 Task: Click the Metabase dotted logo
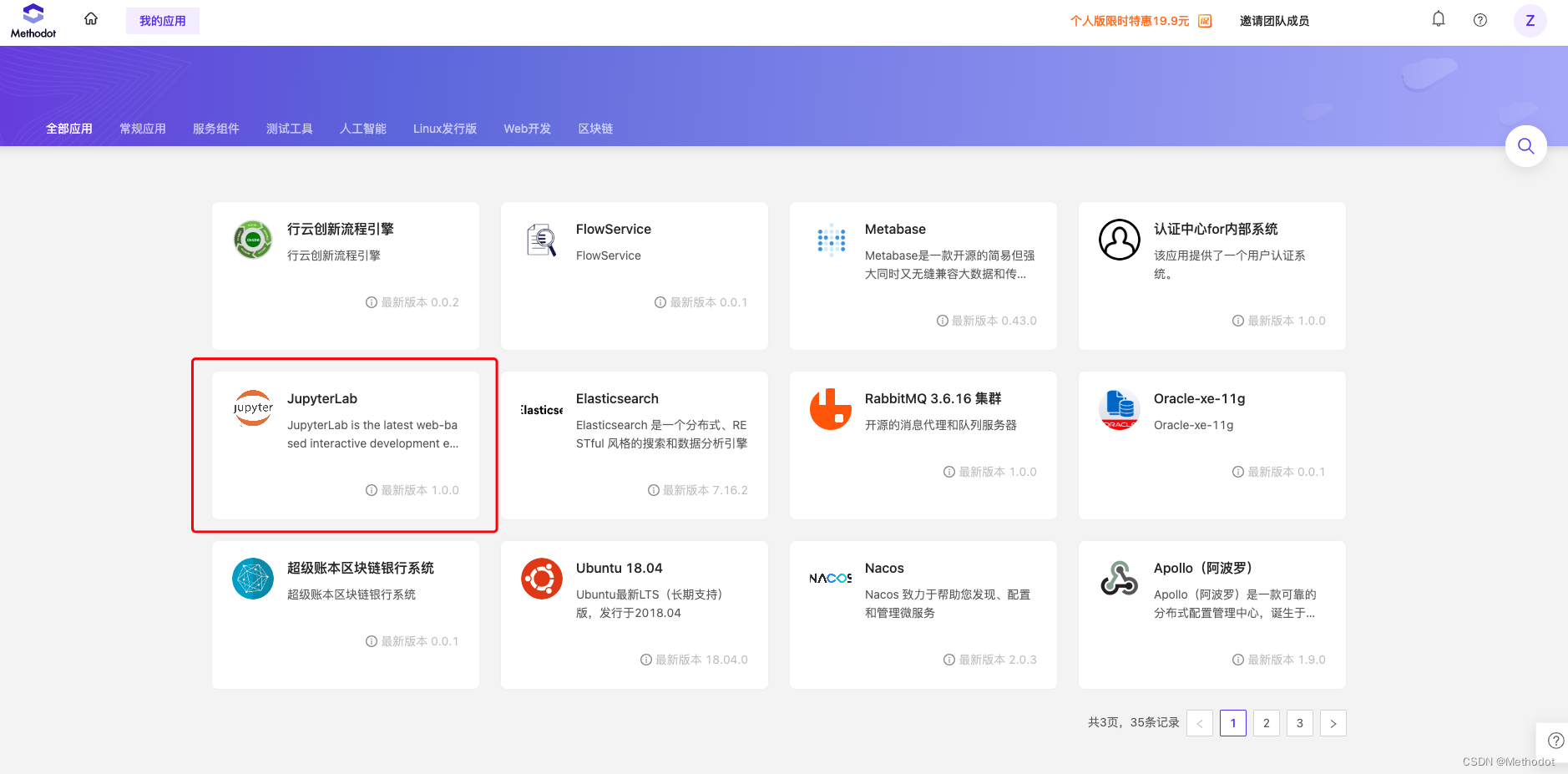pyautogui.click(x=831, y=240)
